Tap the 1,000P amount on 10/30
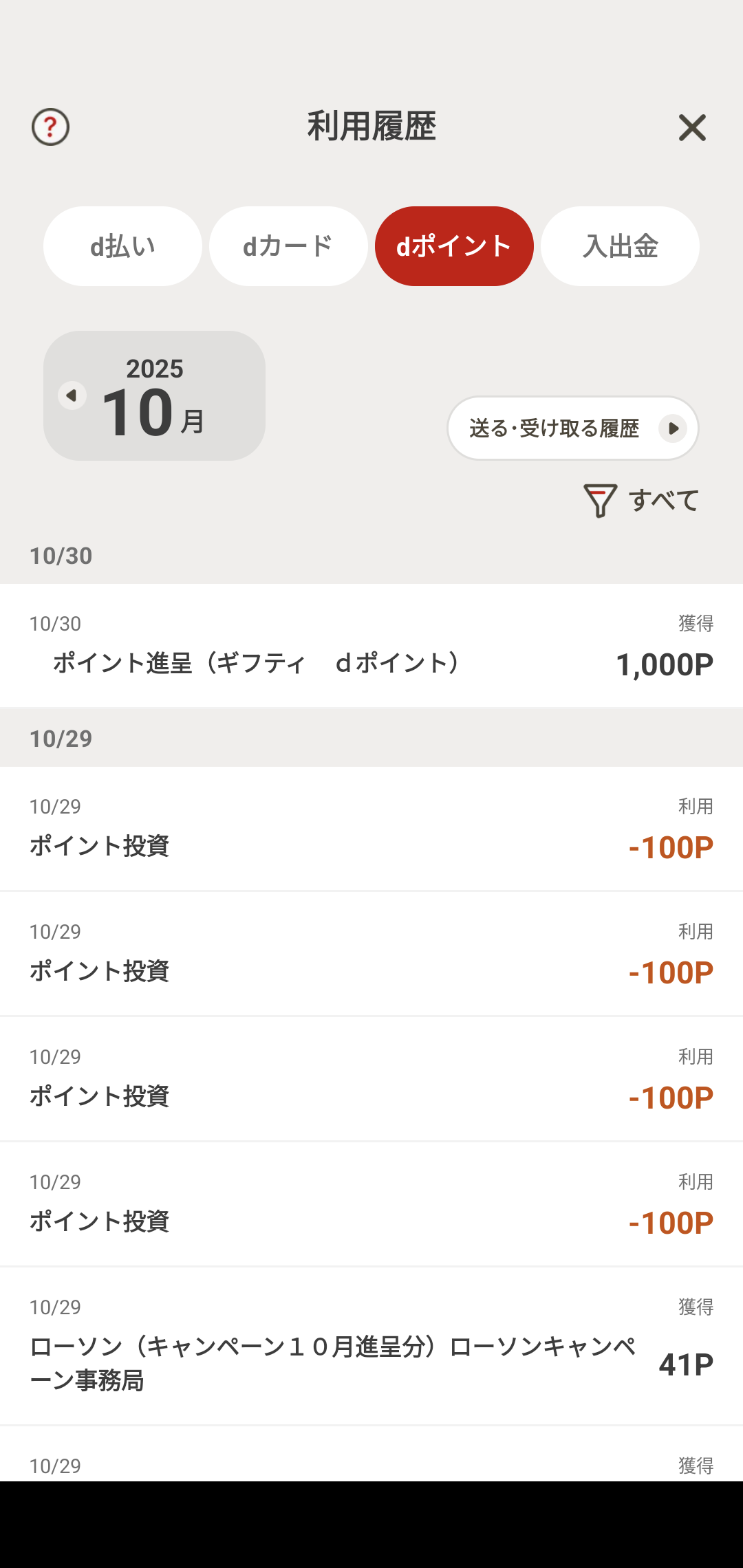Image resolution: width=743 pixels, height=1568 pixels. (x=664, y=665)
